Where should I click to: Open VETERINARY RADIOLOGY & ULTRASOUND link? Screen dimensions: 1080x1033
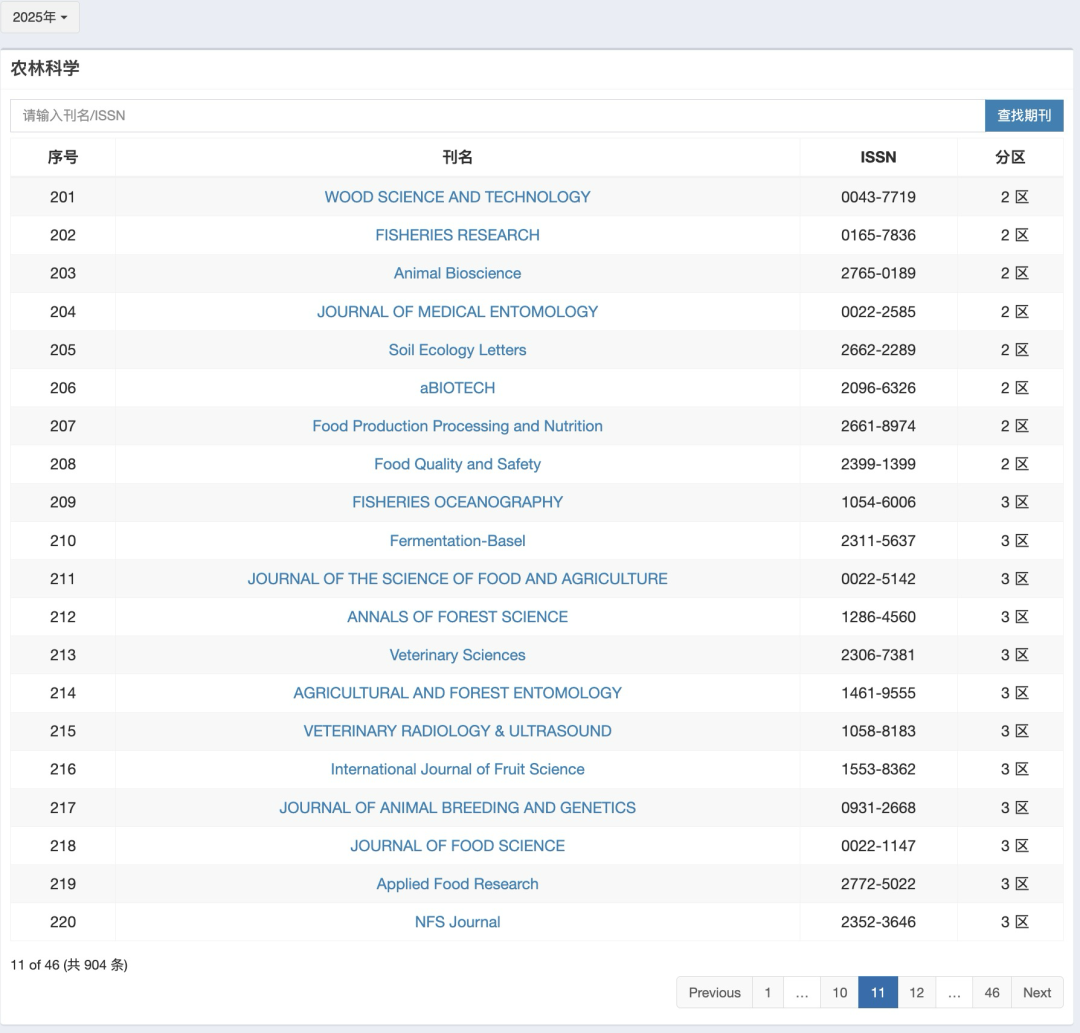tap(457, 731)
